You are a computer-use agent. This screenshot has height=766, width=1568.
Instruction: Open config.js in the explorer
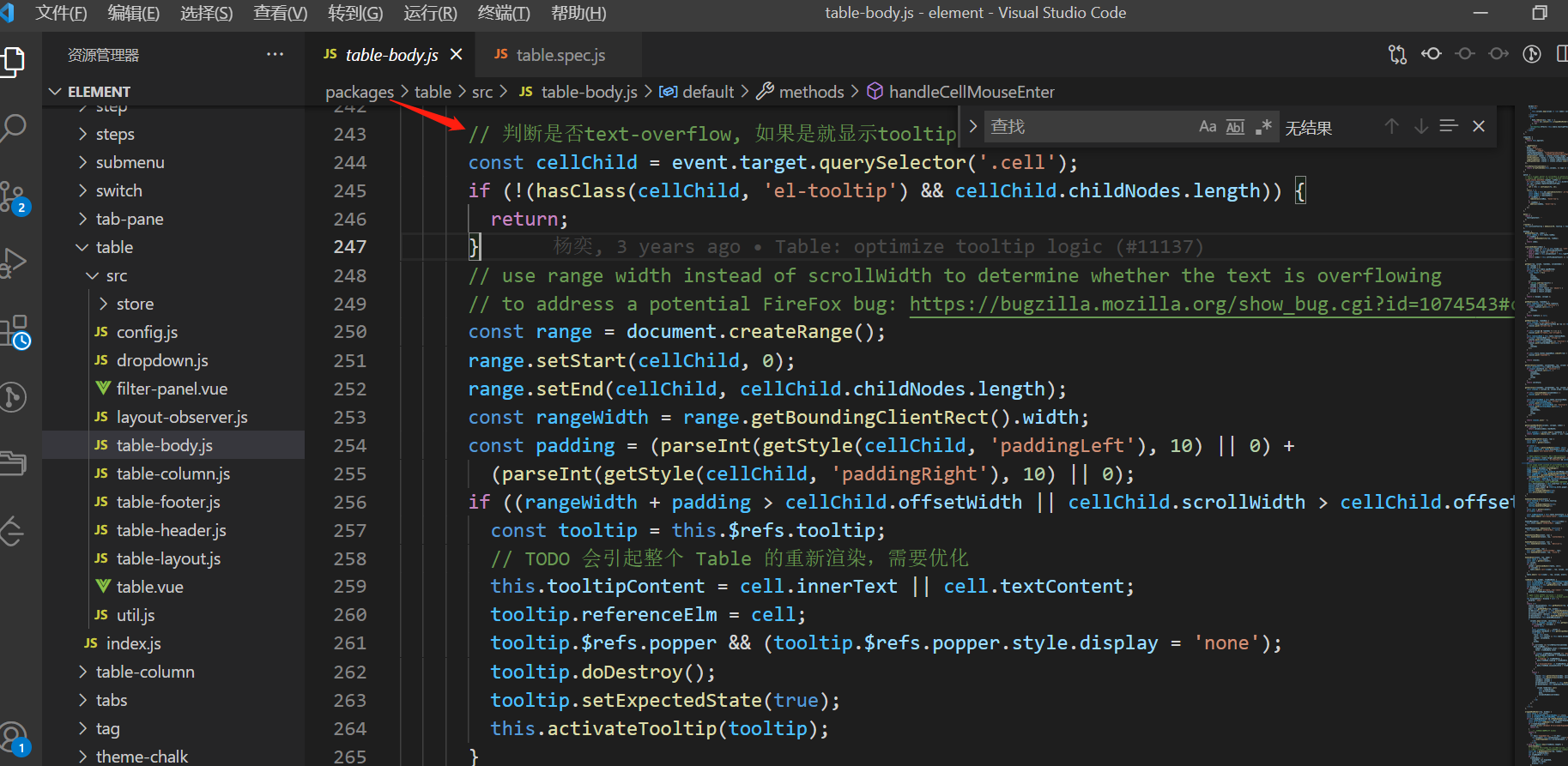tap(173, 332)
